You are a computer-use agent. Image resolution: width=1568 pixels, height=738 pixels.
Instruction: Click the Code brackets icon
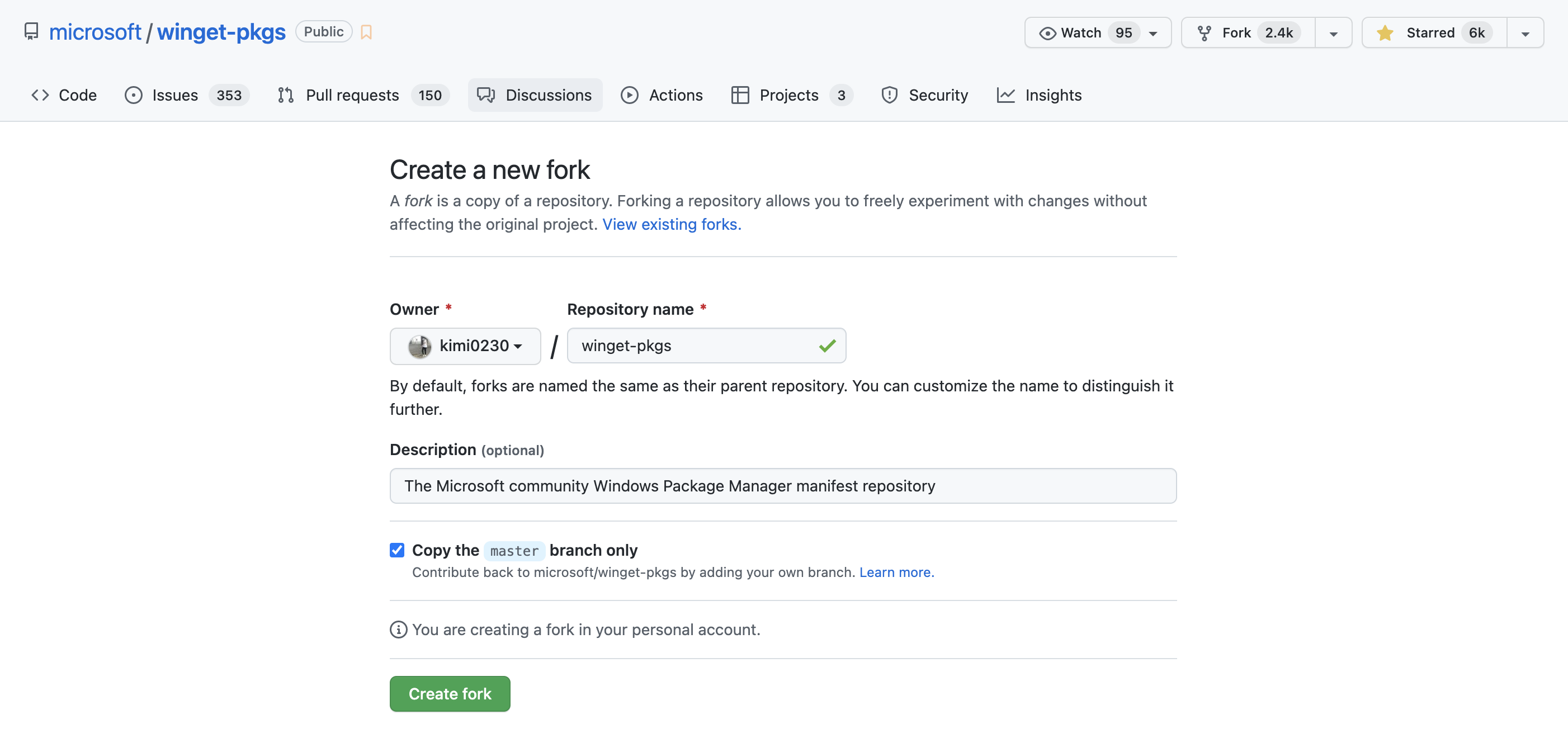coord(40,95)
